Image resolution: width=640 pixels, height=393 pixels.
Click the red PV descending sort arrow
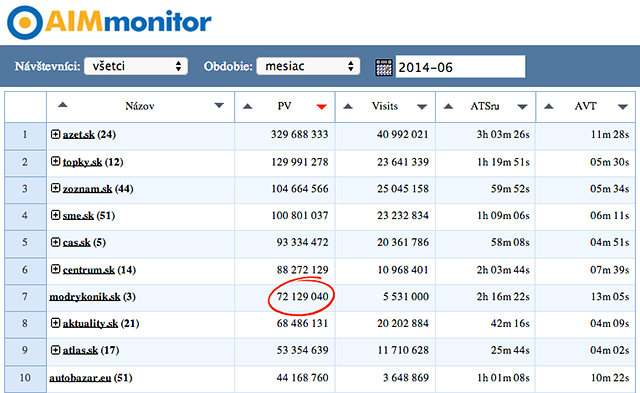pyautogui.click(x=322, y=107)
